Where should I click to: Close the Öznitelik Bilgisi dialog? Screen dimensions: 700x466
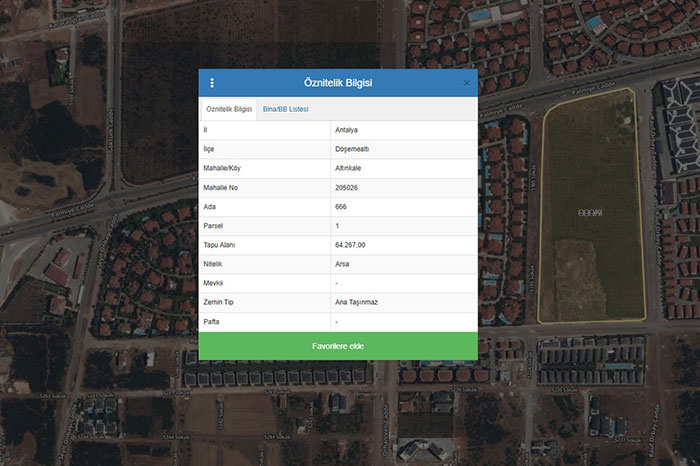pyautogui.click(x=466, y=83)
